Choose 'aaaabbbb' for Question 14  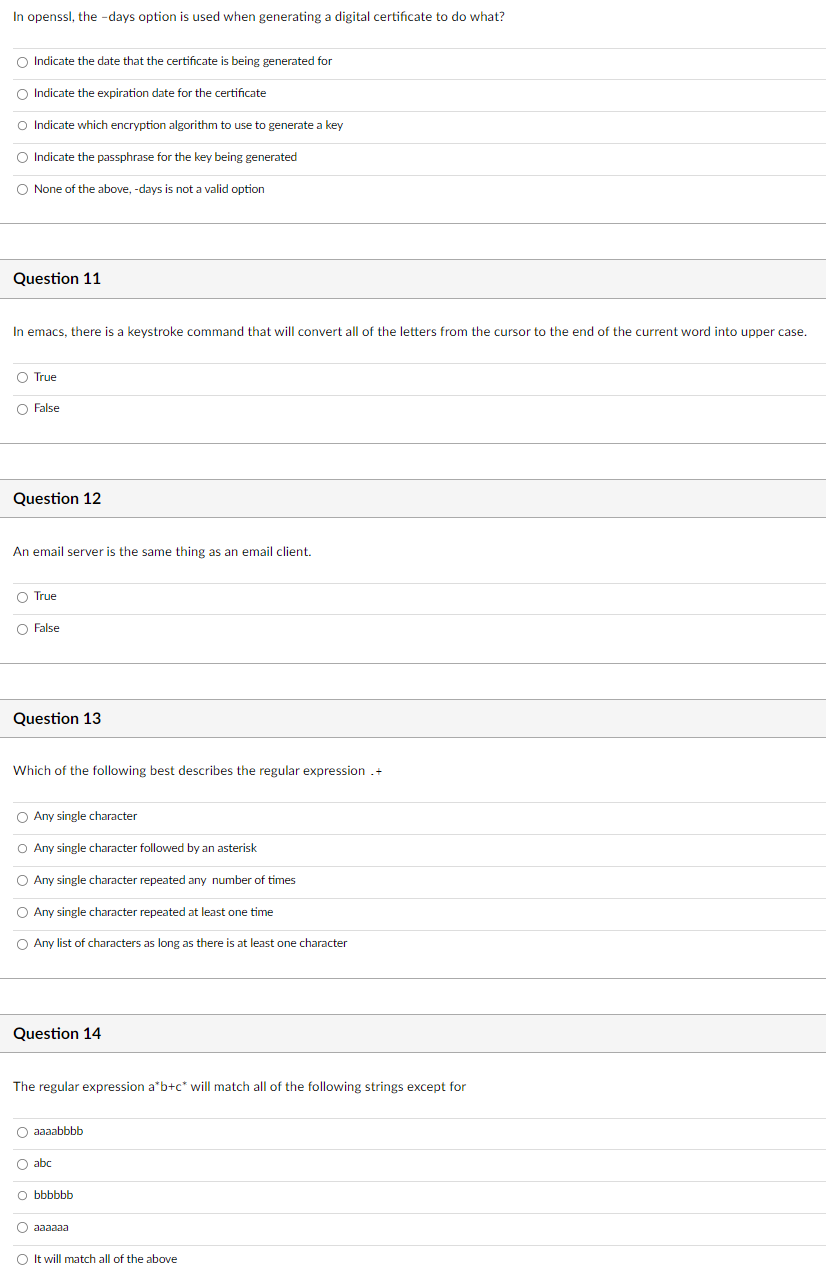point(22,1132)
